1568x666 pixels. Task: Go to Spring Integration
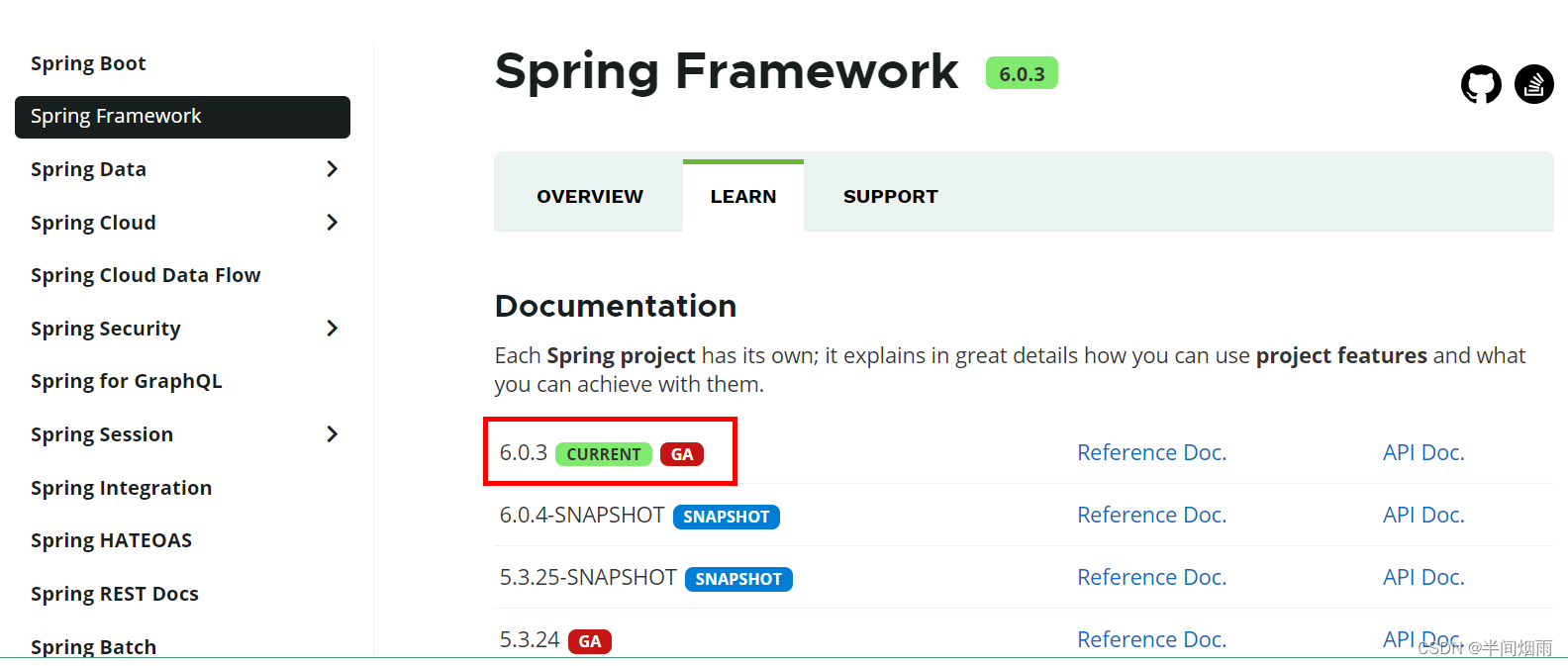click(x=121, y=488)
